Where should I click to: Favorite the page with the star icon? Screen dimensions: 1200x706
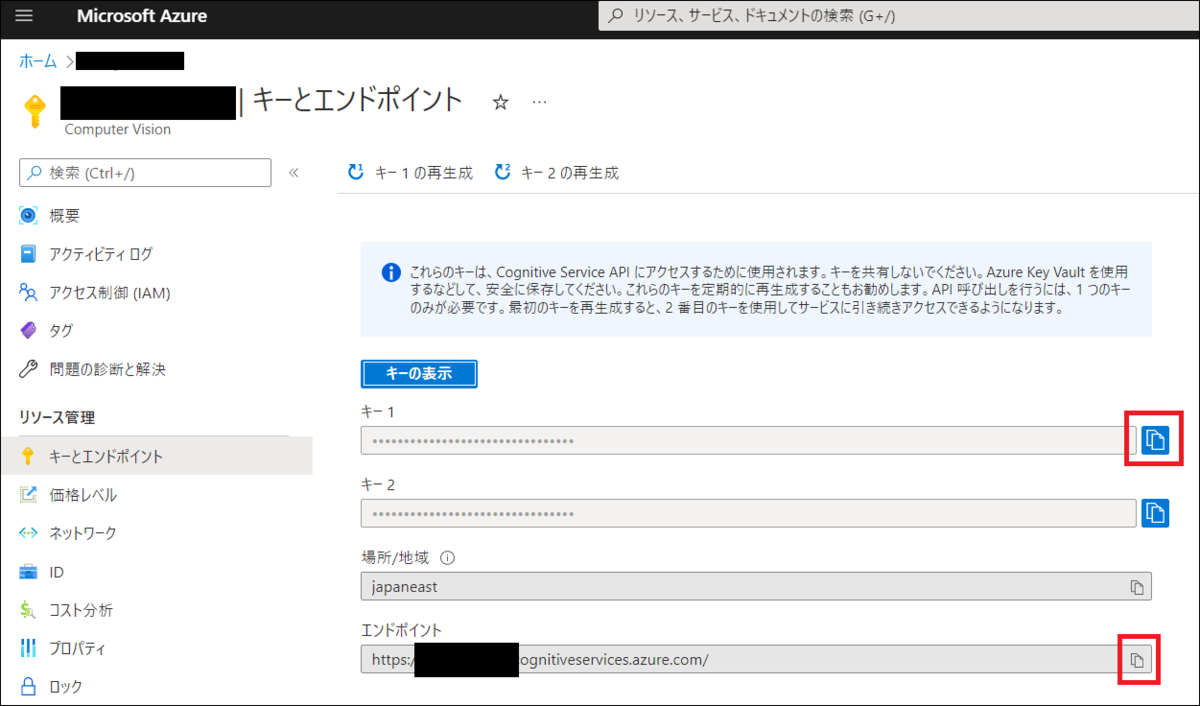coord(501,102)
